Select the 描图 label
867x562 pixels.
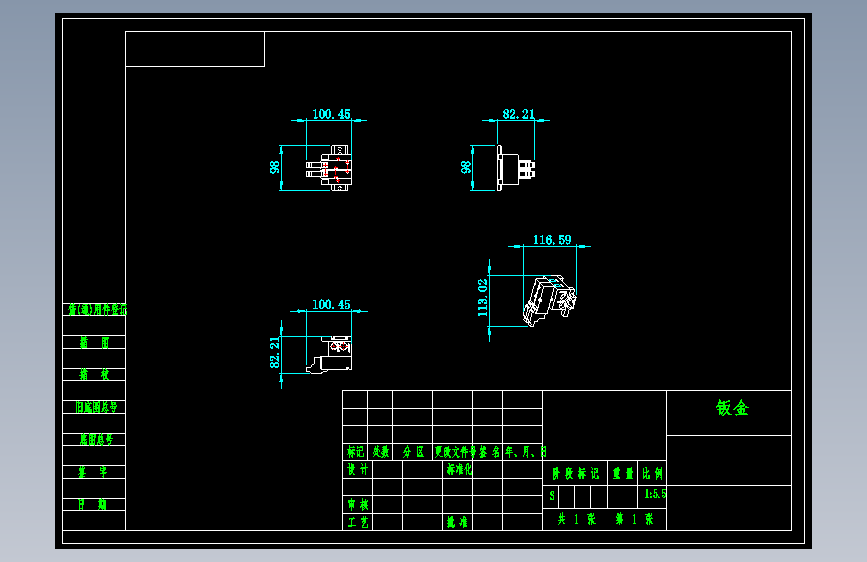coord(94,342)
